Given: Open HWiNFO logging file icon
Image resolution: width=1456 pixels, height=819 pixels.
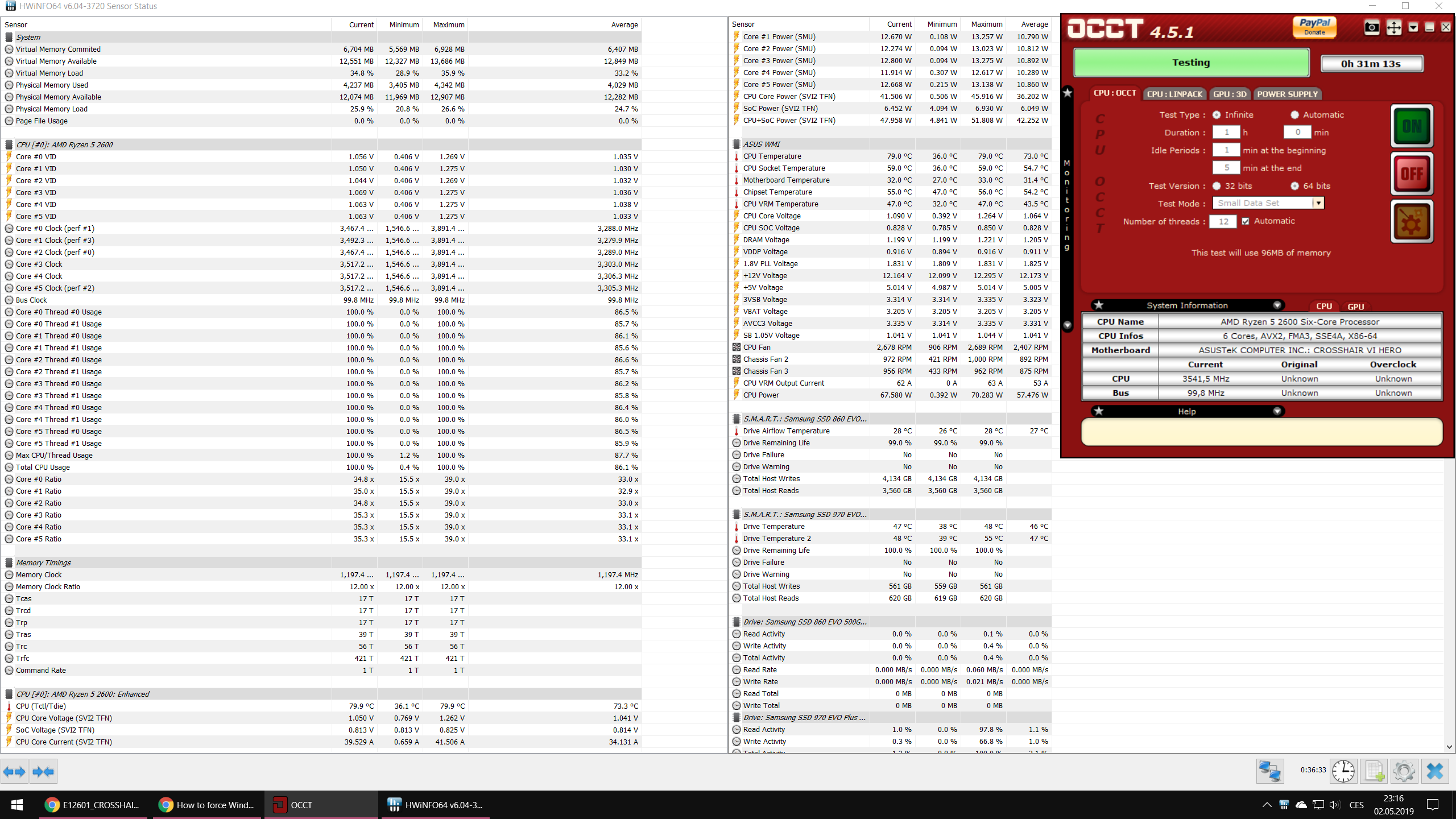Looking at the screenshot, I should [1374, 771].
